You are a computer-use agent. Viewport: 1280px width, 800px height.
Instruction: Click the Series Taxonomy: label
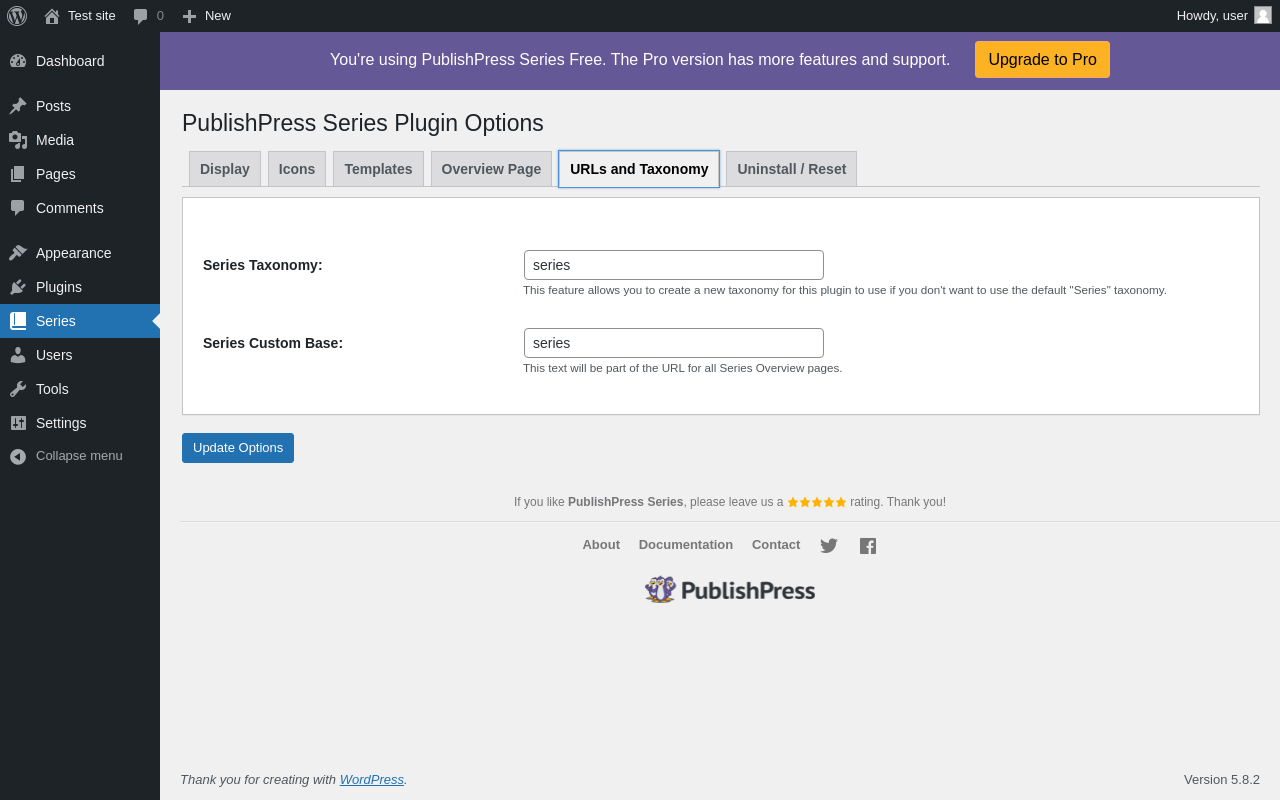[263, 265]
